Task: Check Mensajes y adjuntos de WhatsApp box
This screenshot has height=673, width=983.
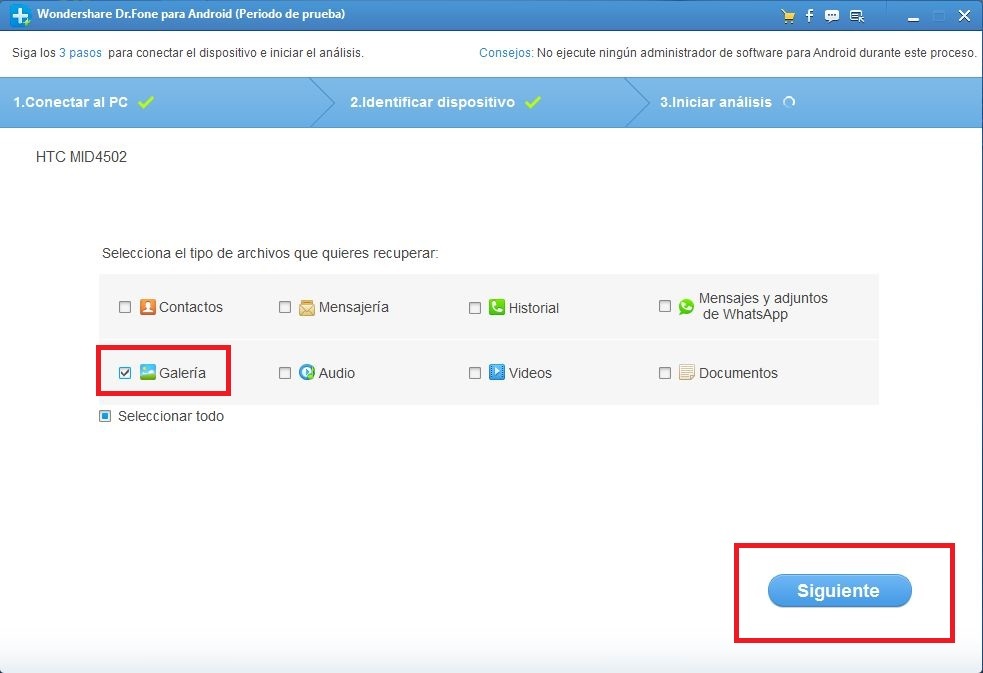Action: point(665,306)
